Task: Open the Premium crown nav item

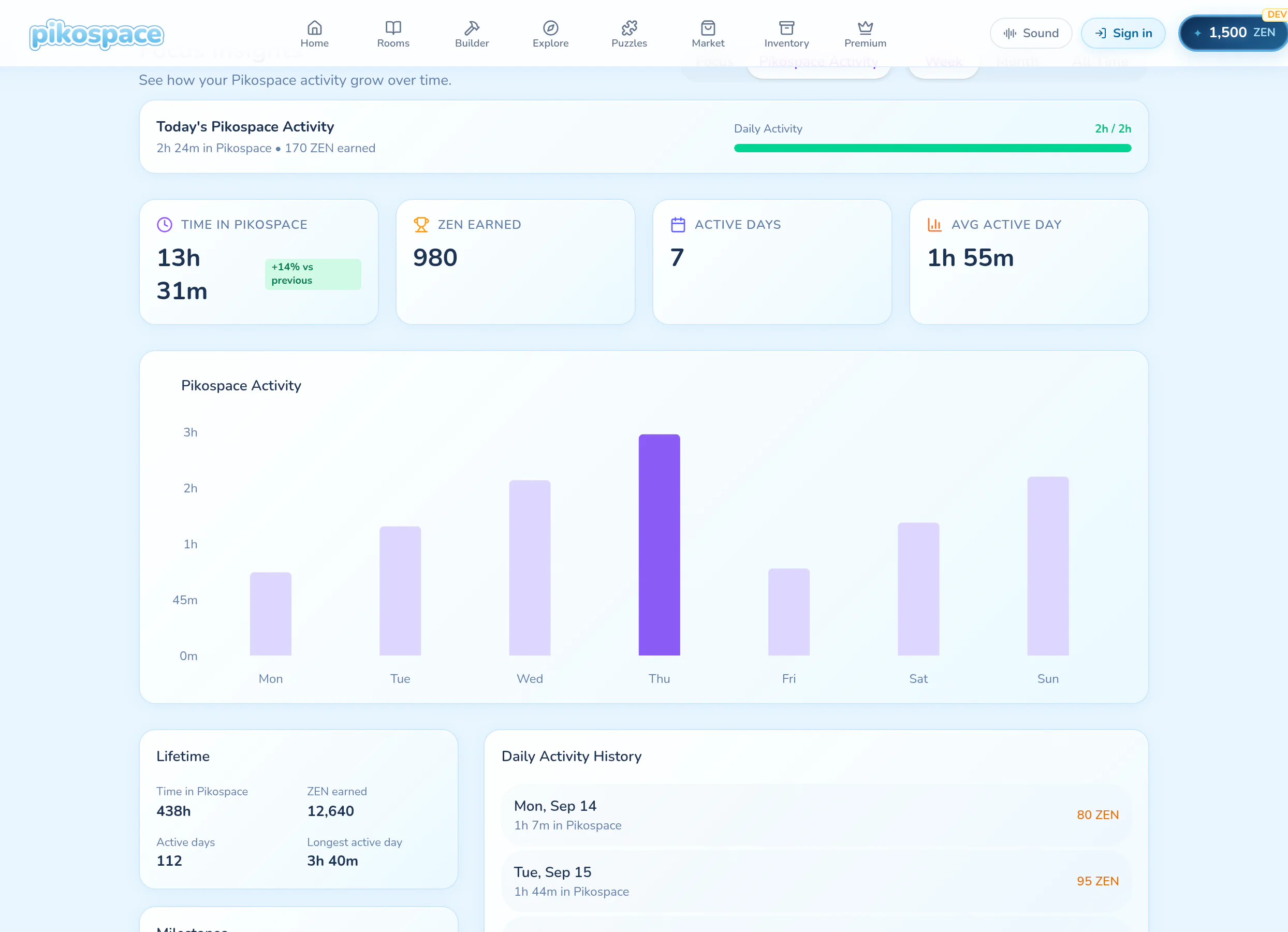Action: [865, 34]
